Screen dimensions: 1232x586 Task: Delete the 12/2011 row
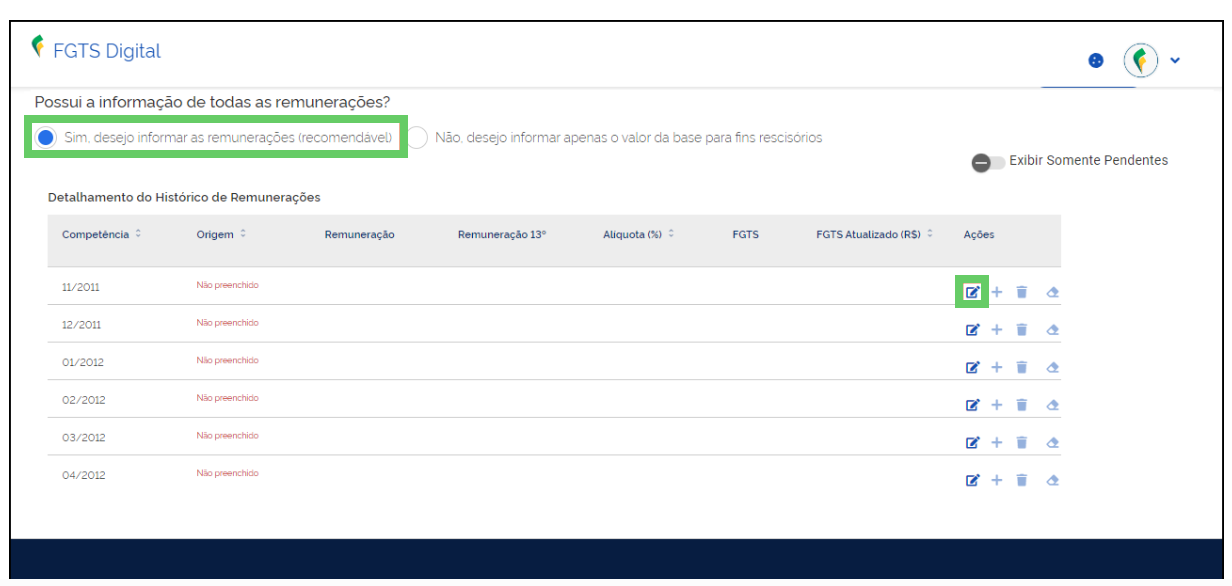tap(1021, 330)
